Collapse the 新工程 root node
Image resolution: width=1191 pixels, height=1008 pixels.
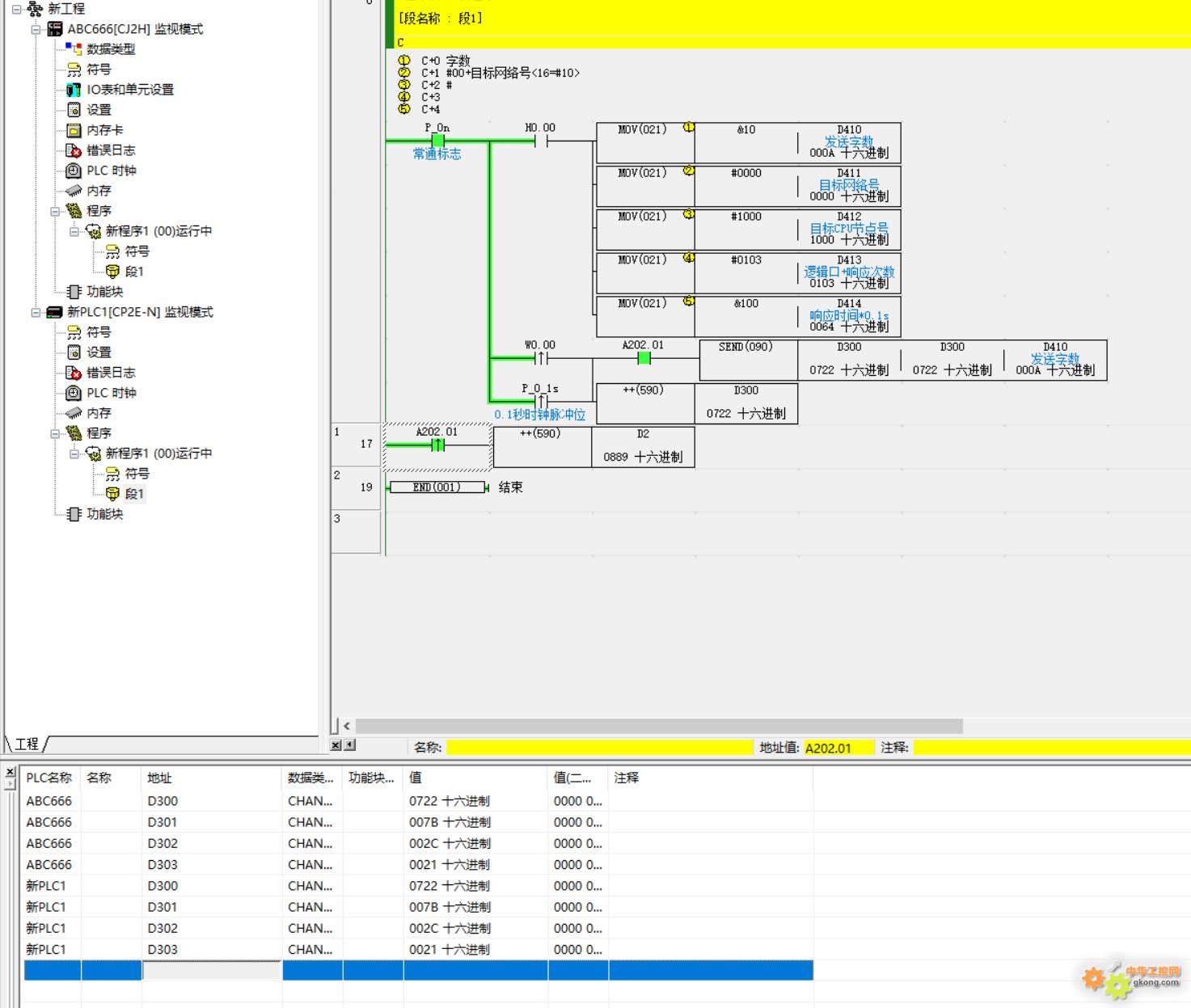(16, 9)
